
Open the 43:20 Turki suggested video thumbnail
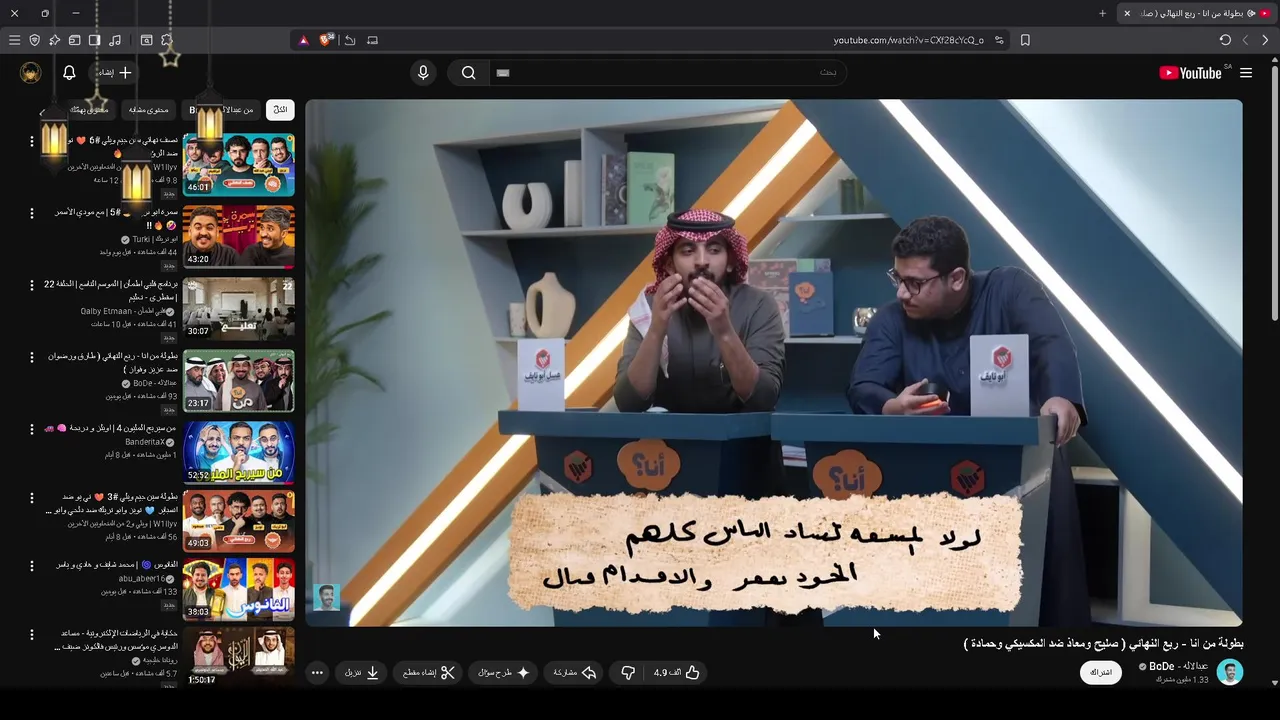coord(238,236)
